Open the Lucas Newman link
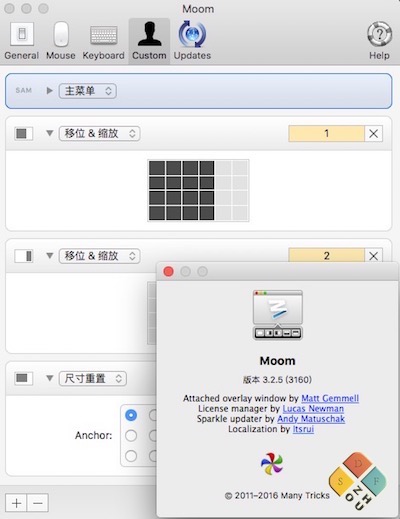Image resolution: width=400 pixels, height=519 pixels. (313, 409)
